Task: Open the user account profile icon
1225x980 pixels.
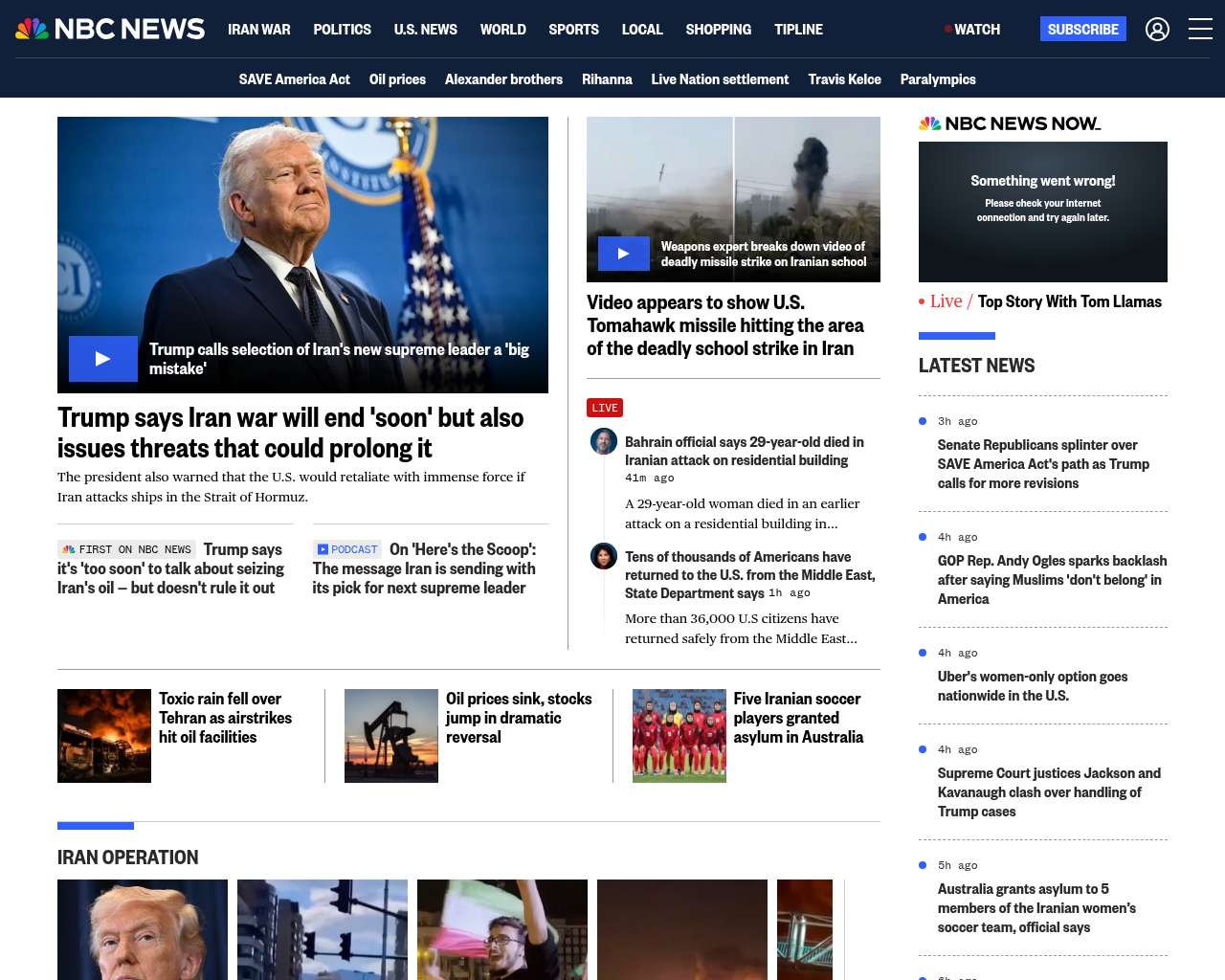Action: (1157, 30)
